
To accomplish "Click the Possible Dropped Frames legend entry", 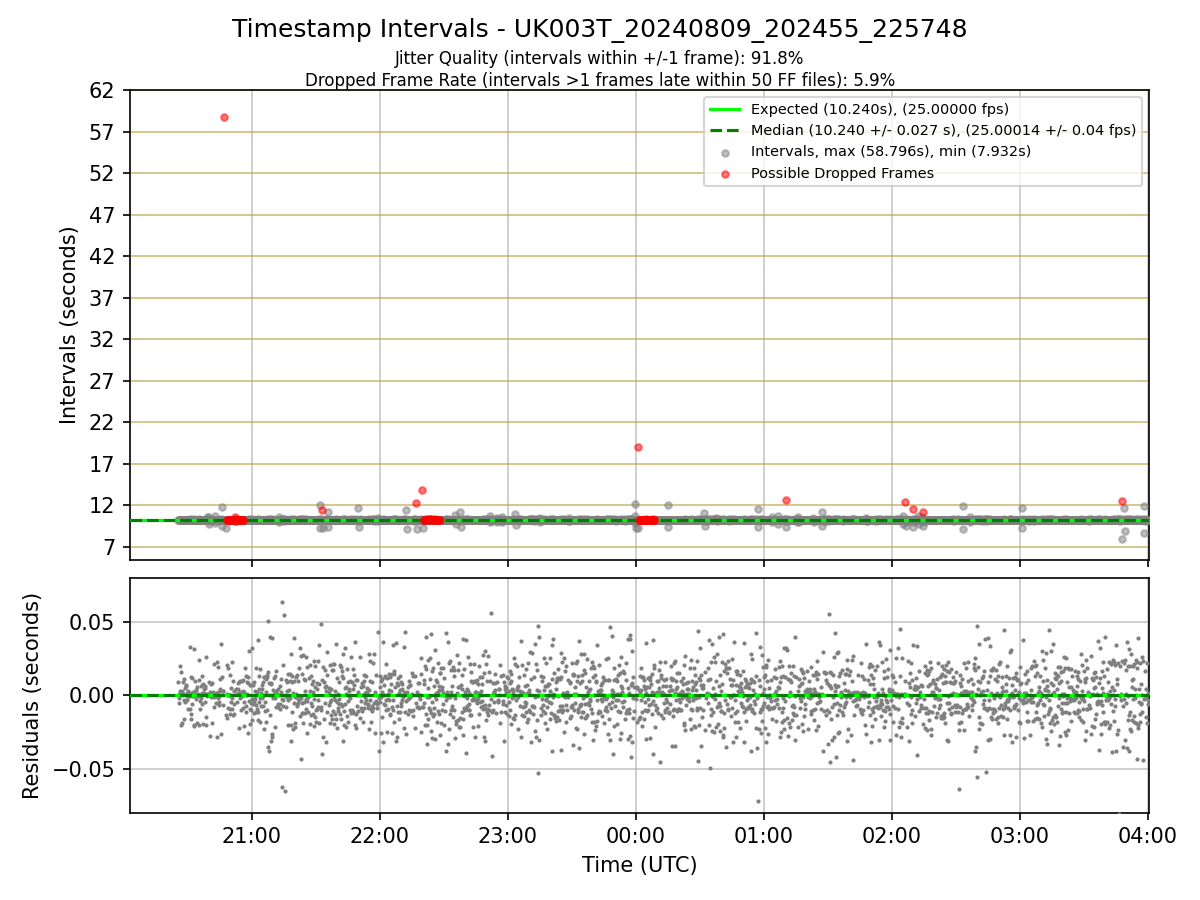I will point(842,173).
